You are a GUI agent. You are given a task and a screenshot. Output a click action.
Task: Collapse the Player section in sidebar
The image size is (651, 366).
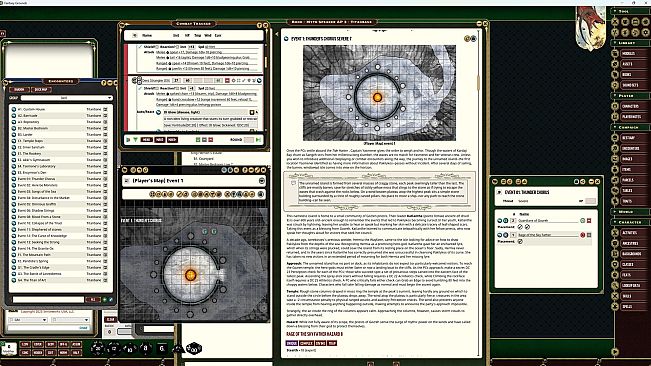[x=615, y=95]
